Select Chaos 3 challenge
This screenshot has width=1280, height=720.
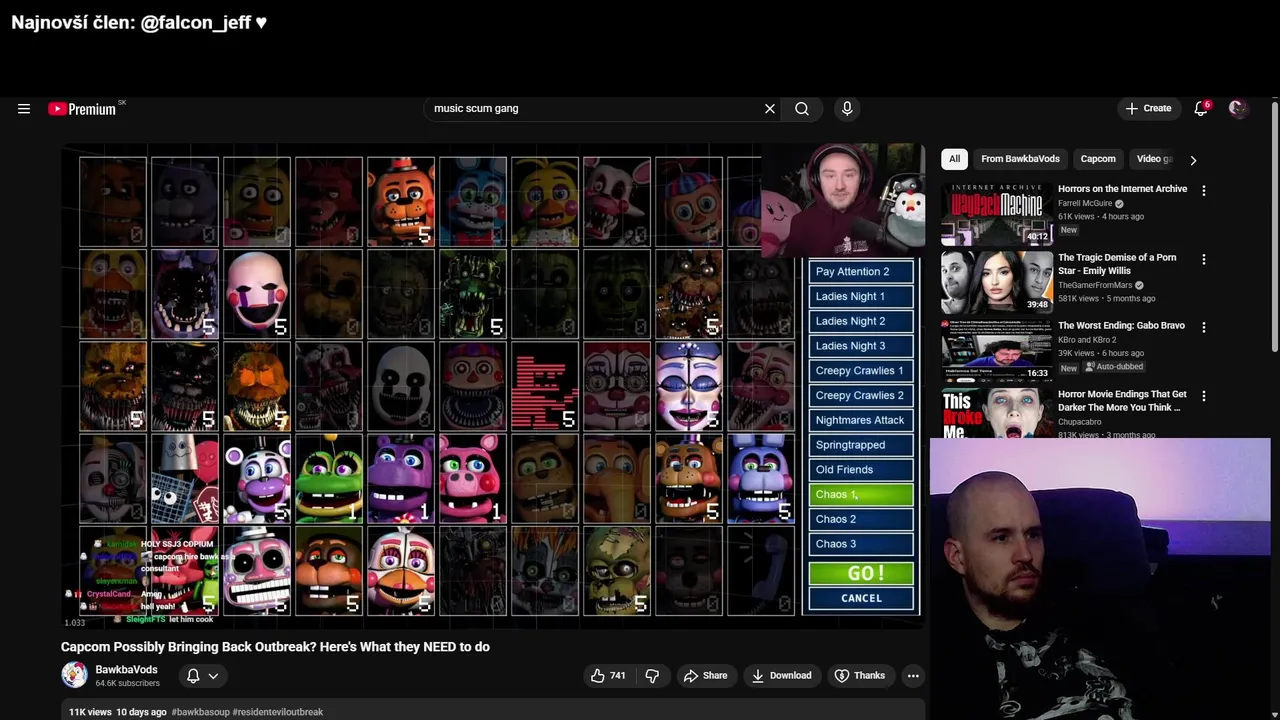861,544
